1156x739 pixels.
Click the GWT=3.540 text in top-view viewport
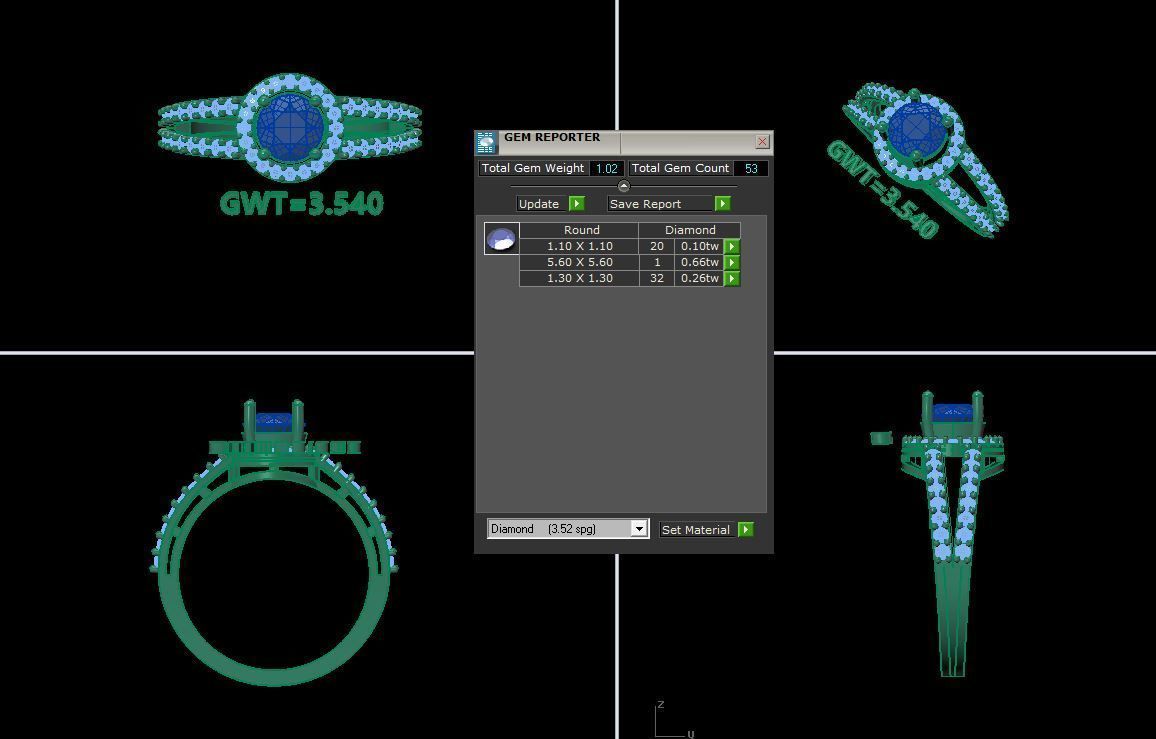302,203
